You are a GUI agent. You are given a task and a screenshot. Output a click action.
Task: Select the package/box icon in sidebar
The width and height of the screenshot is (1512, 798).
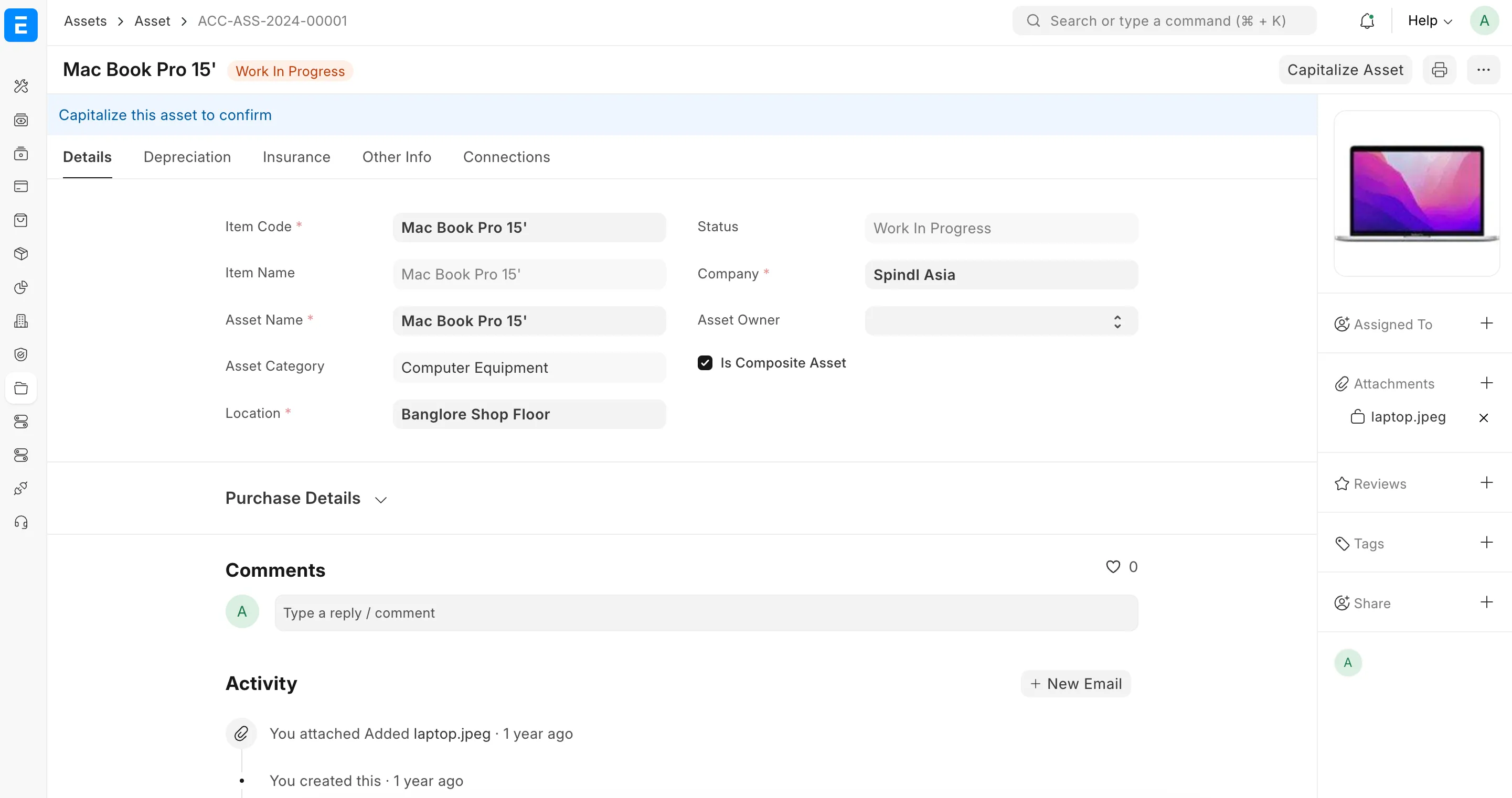pyautogui.click(x=21, y=253)
